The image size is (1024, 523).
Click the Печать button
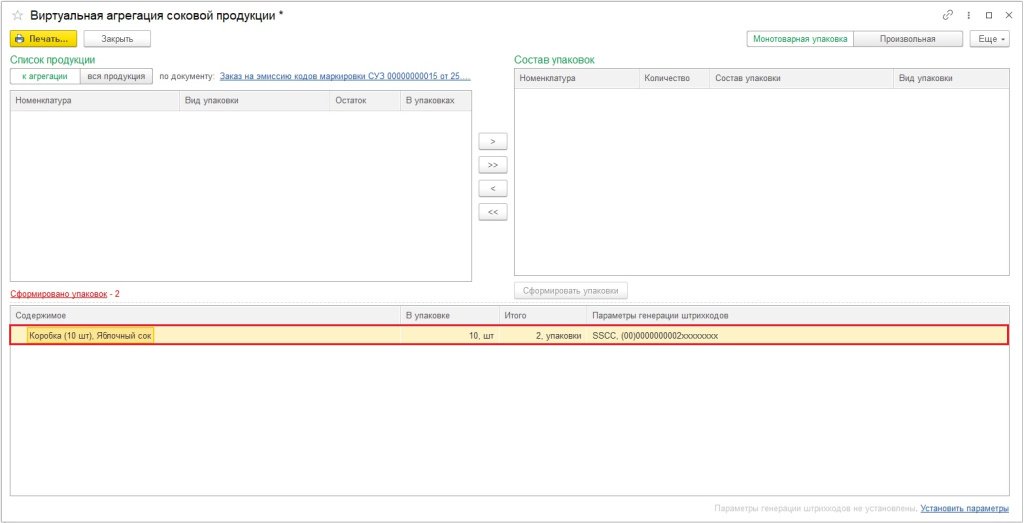click(x=43, y=38)
